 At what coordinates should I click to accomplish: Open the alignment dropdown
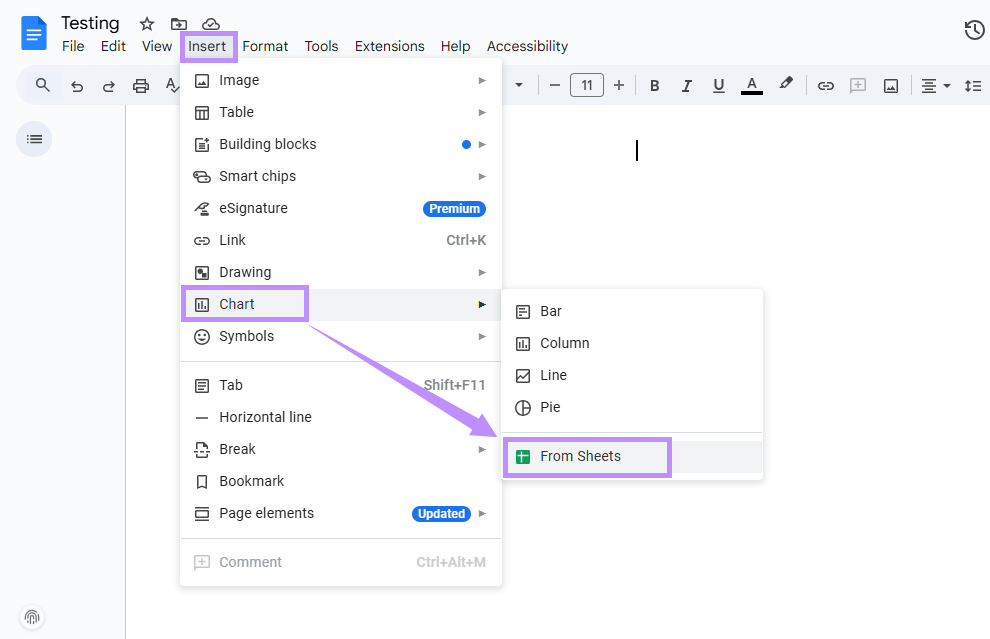tap(934, 85)
